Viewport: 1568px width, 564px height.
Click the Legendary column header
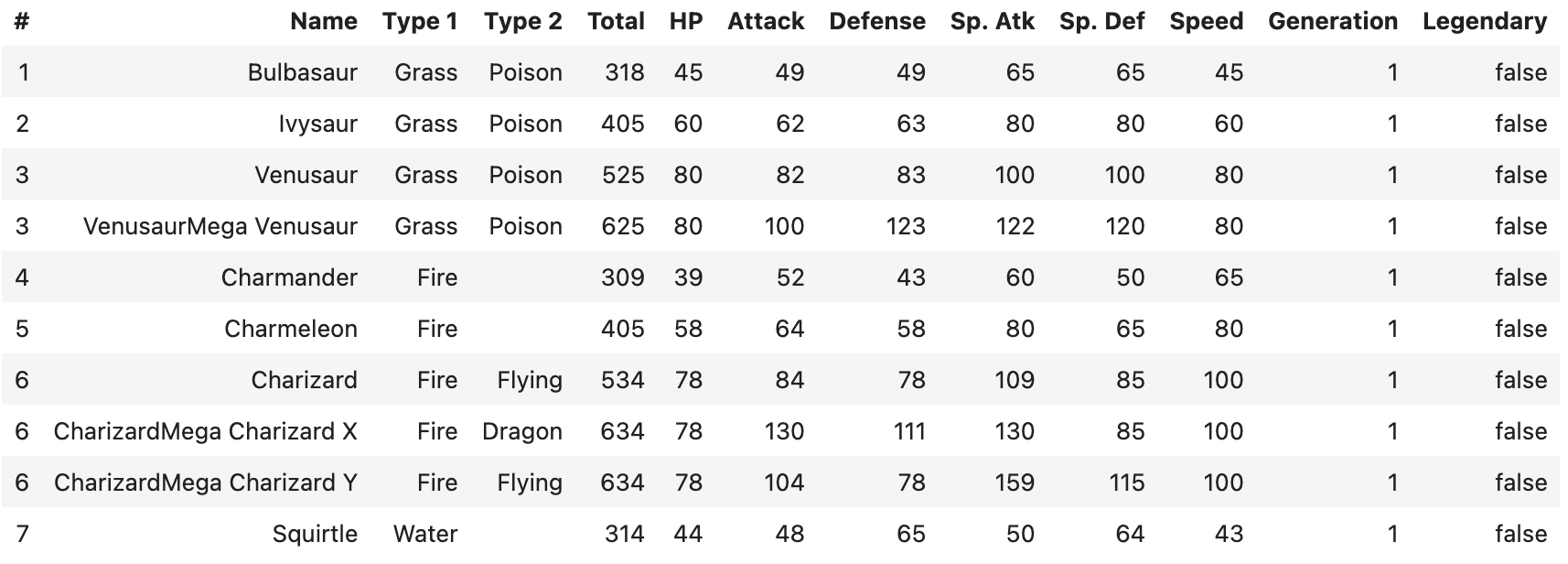(1484, 21)
